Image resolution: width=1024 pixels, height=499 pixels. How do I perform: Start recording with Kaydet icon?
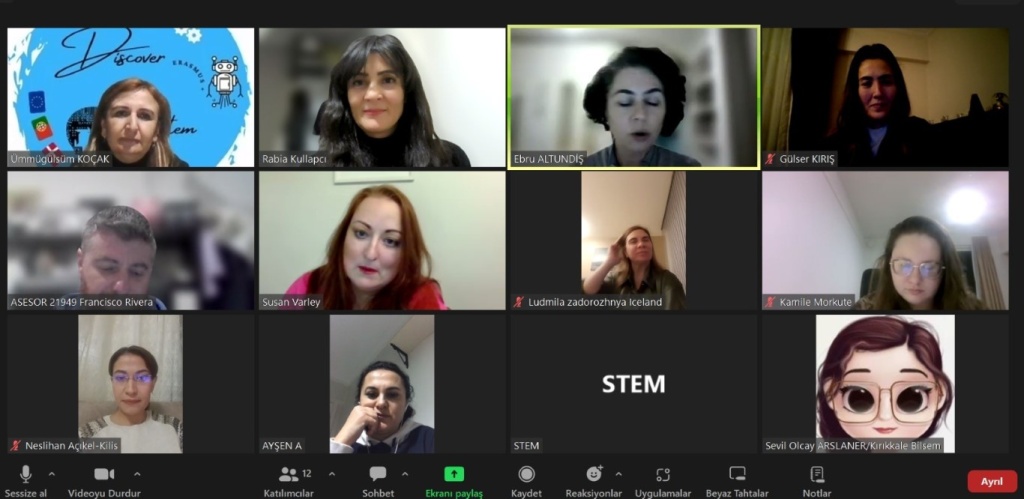click(526, 474)
